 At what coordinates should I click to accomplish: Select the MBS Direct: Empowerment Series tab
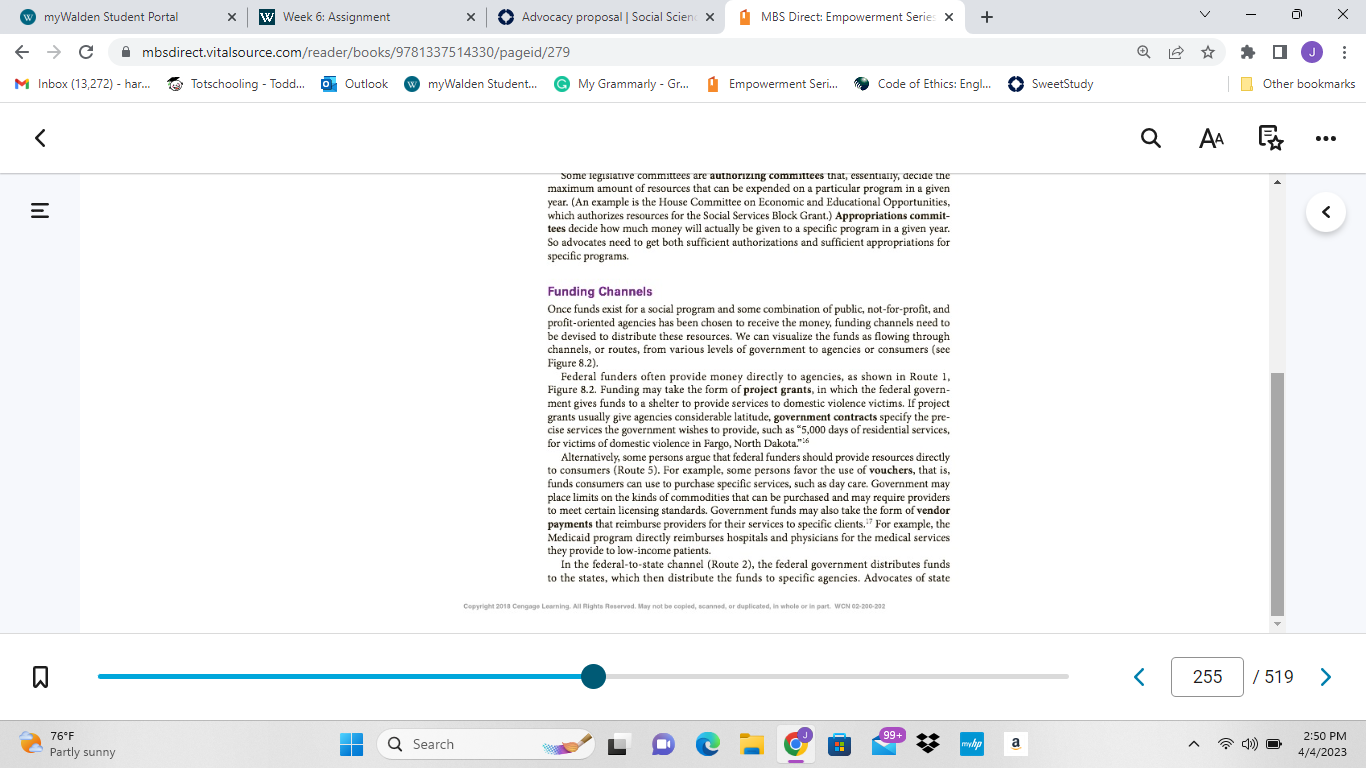(x=846, y=17)
